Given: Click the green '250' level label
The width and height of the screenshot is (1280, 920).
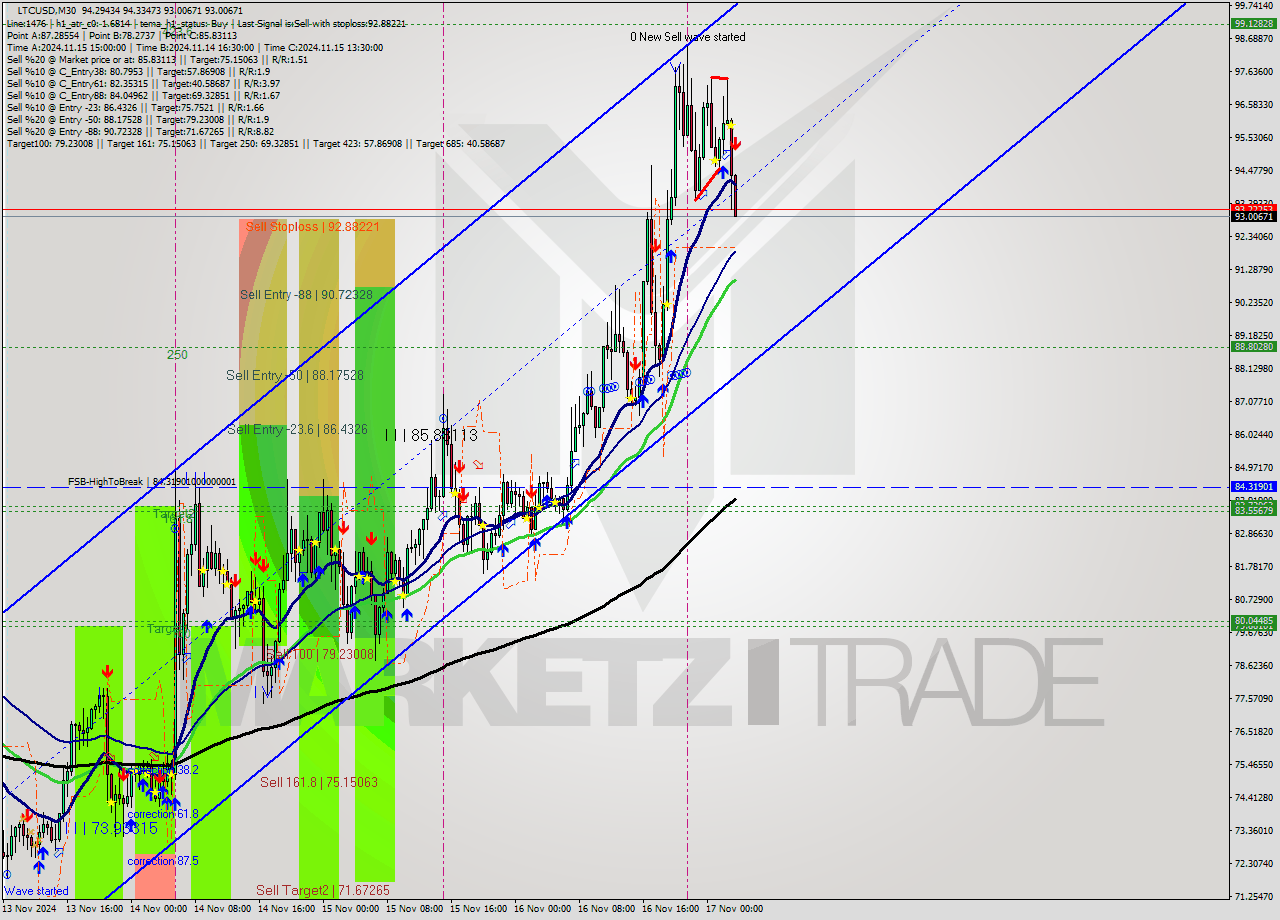Looking at the screenshot, I should tap(177, 354).
